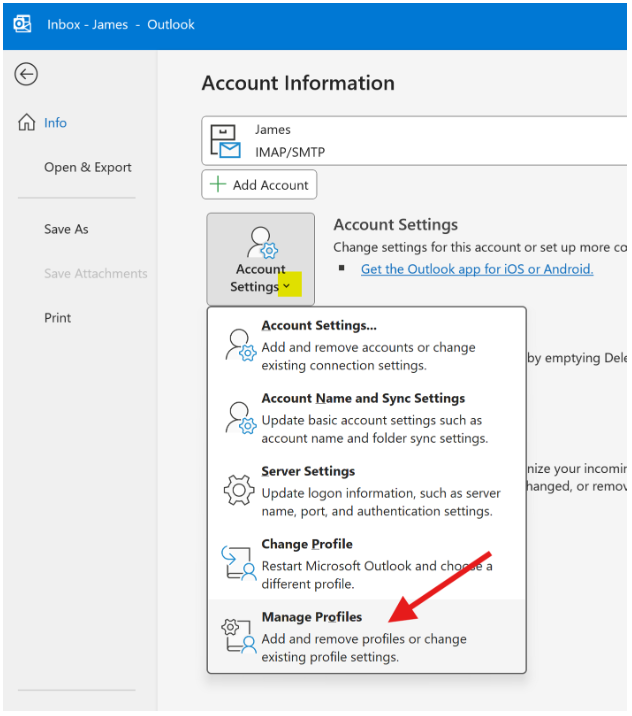Click the Outlook logo in the title bar
Image resolution: width=632 pixels, height=716 pixels.
(x=22, y=24)
